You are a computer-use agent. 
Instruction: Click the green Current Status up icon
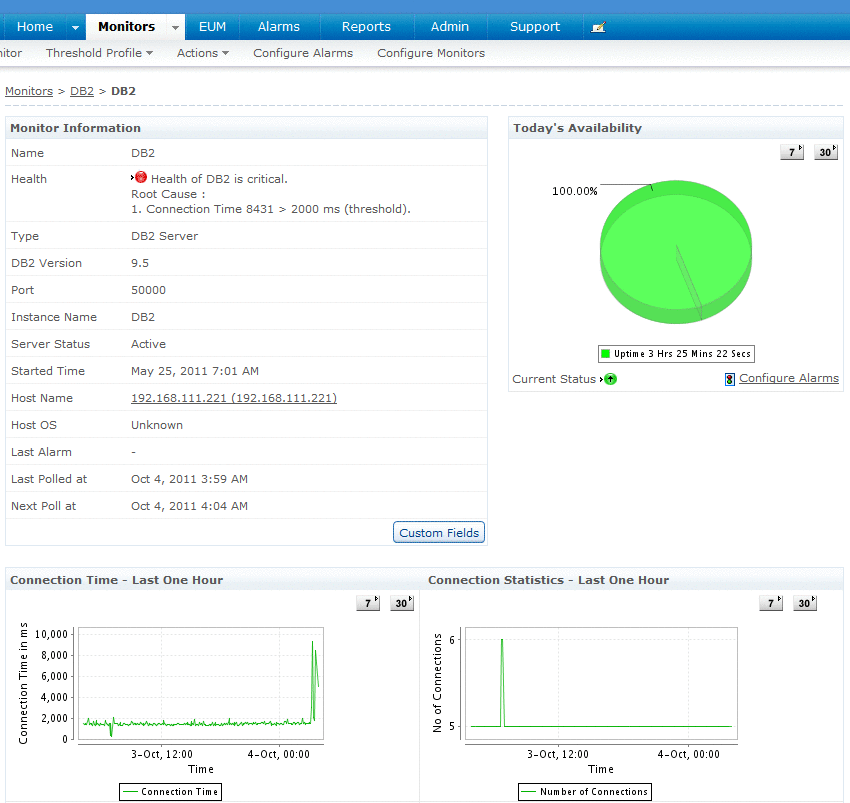pyautogui.click(x=610, y=379)
